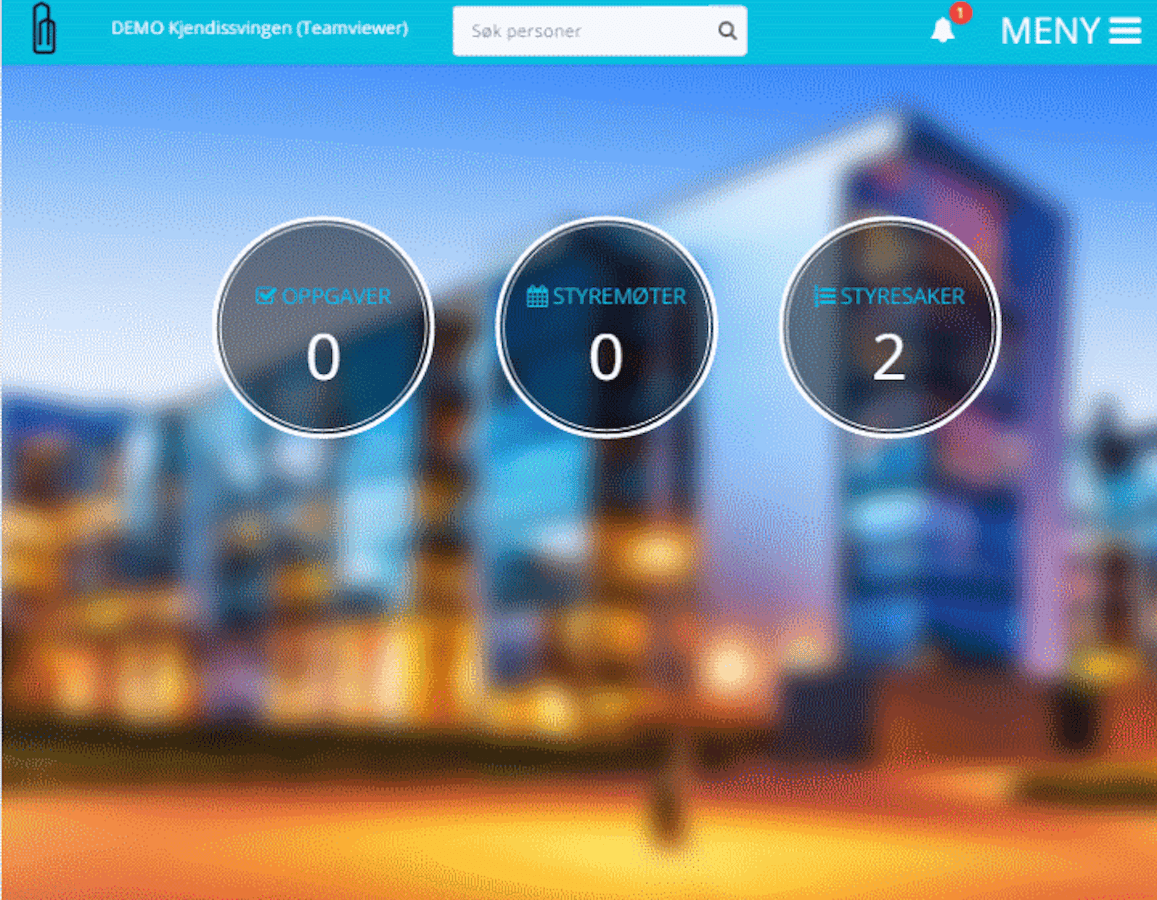Click the red notification badge showing 1
Viewport: 1157px width, 900px height.
(x=960, y=14)
